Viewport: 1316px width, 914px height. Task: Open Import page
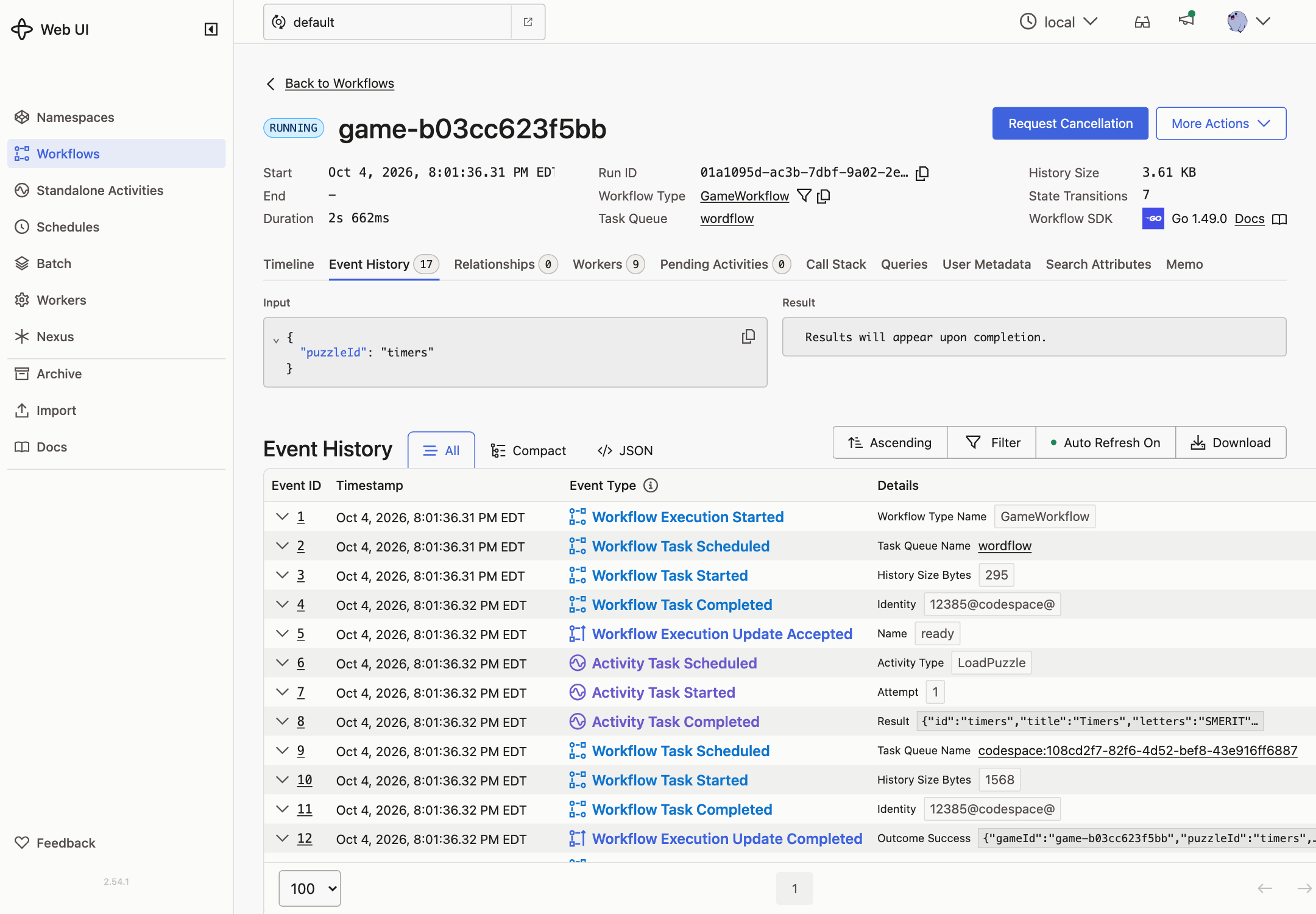coord(116,410)
